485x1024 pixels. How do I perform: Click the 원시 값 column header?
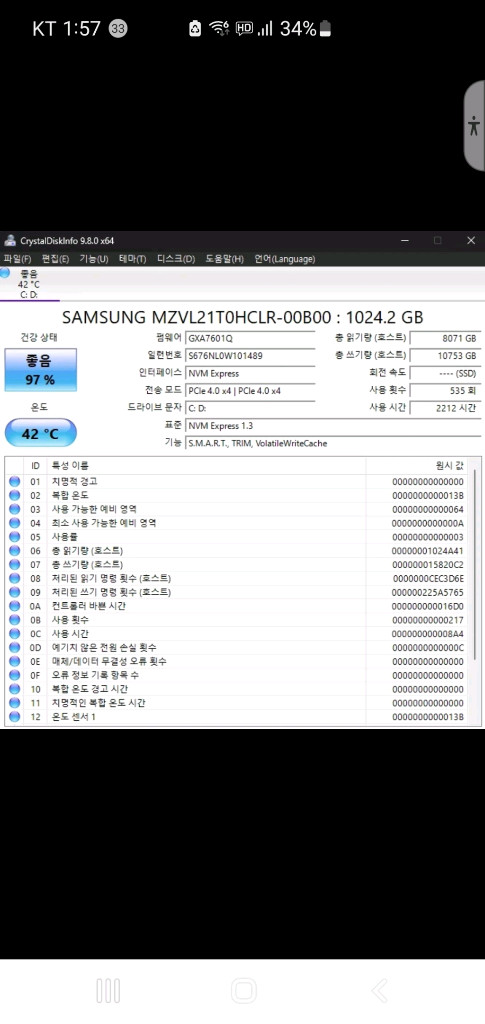418,466
